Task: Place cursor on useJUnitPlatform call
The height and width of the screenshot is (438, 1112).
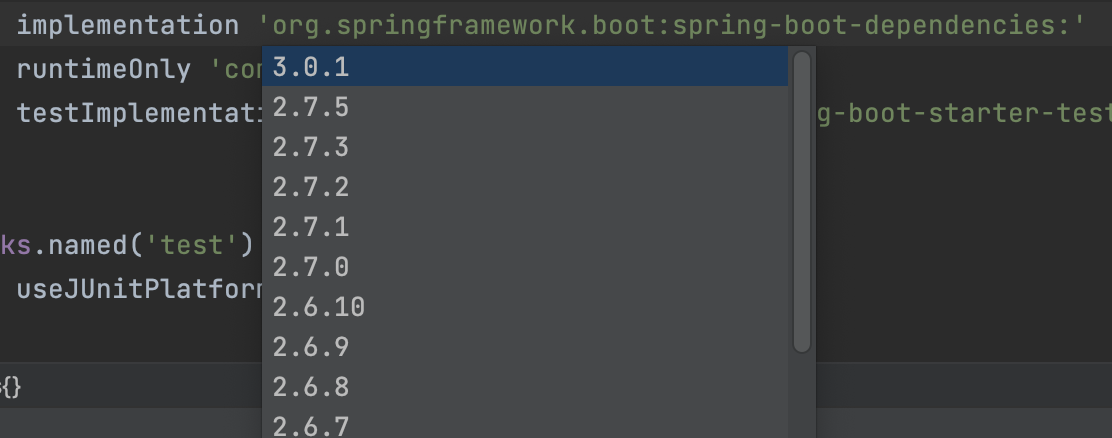Action: click(140, 290)
